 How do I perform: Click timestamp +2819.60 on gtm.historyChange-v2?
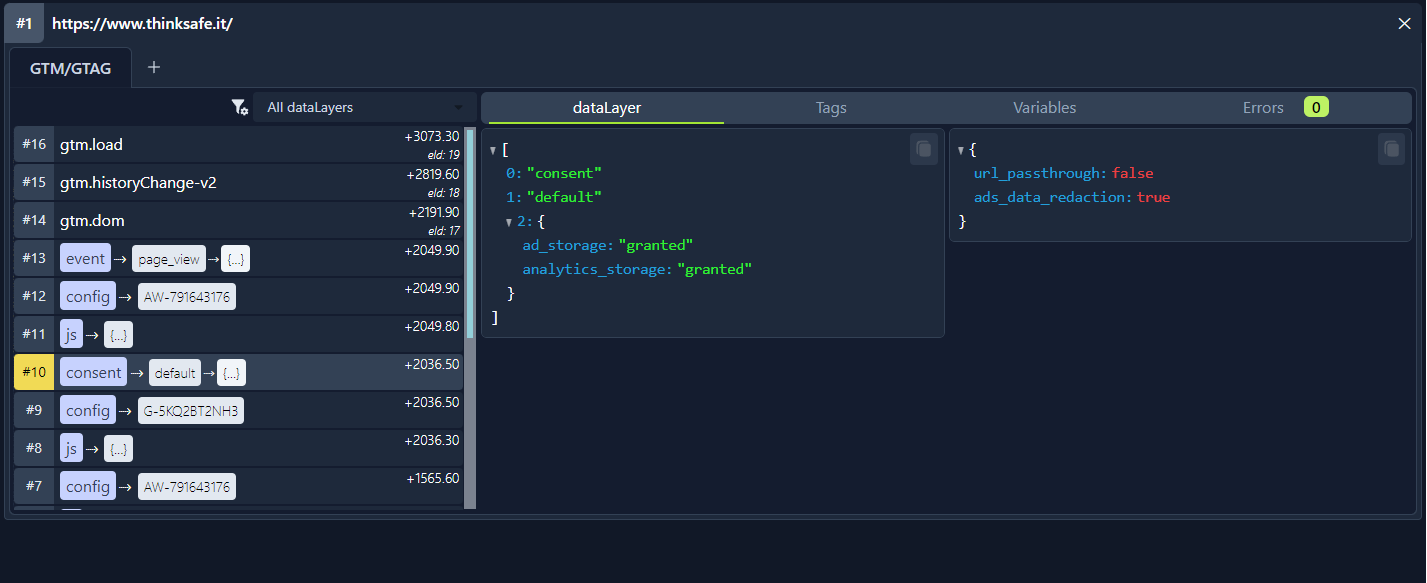[432, 175]
